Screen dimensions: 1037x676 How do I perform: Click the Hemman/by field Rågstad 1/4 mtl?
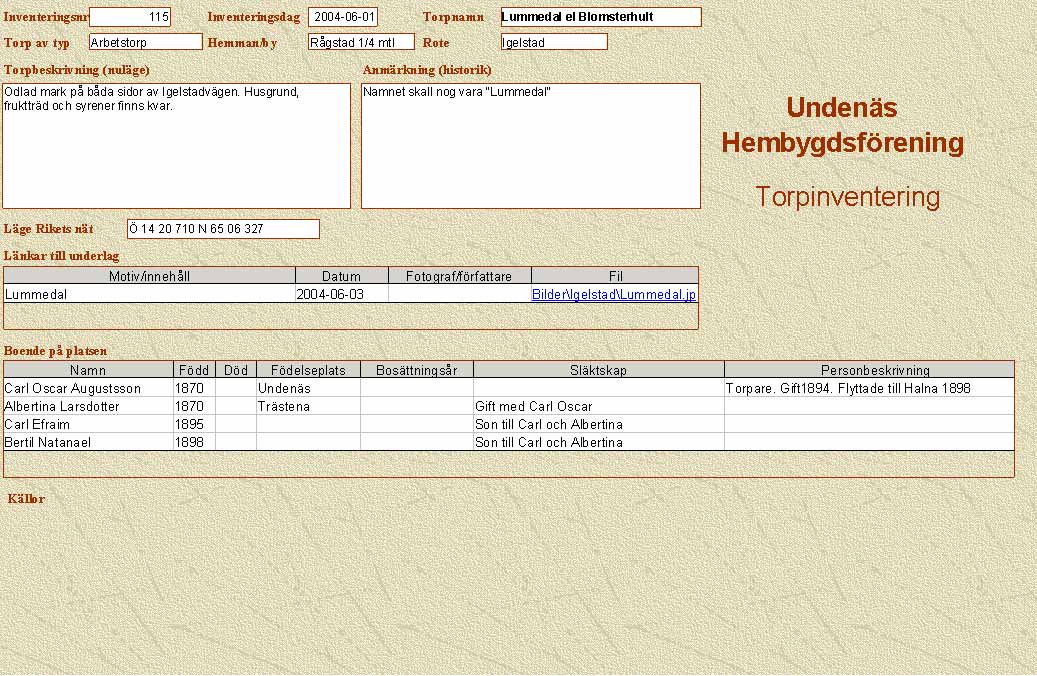(x=360, y=42)
